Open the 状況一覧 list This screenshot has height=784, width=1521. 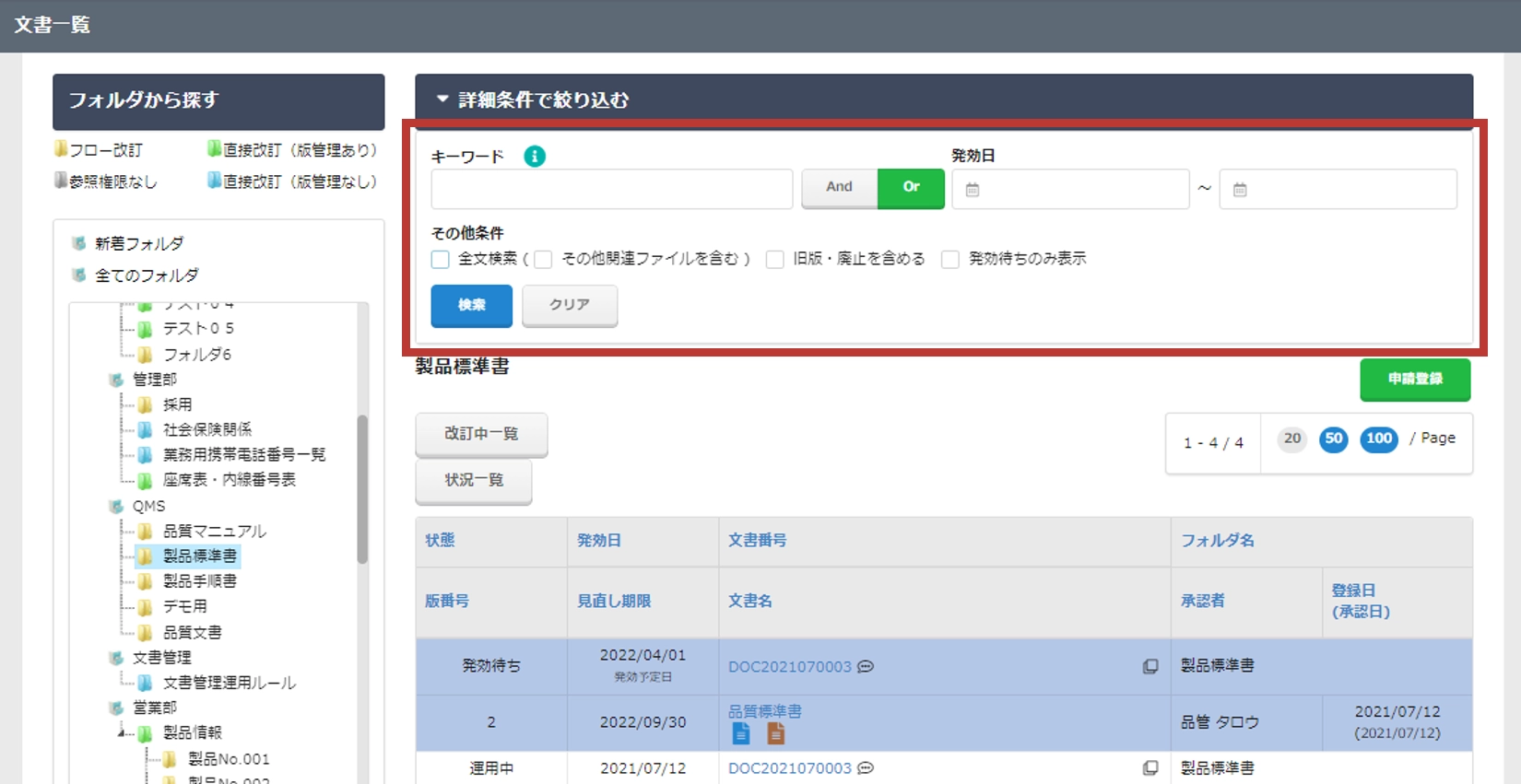(x=474, y=481)
